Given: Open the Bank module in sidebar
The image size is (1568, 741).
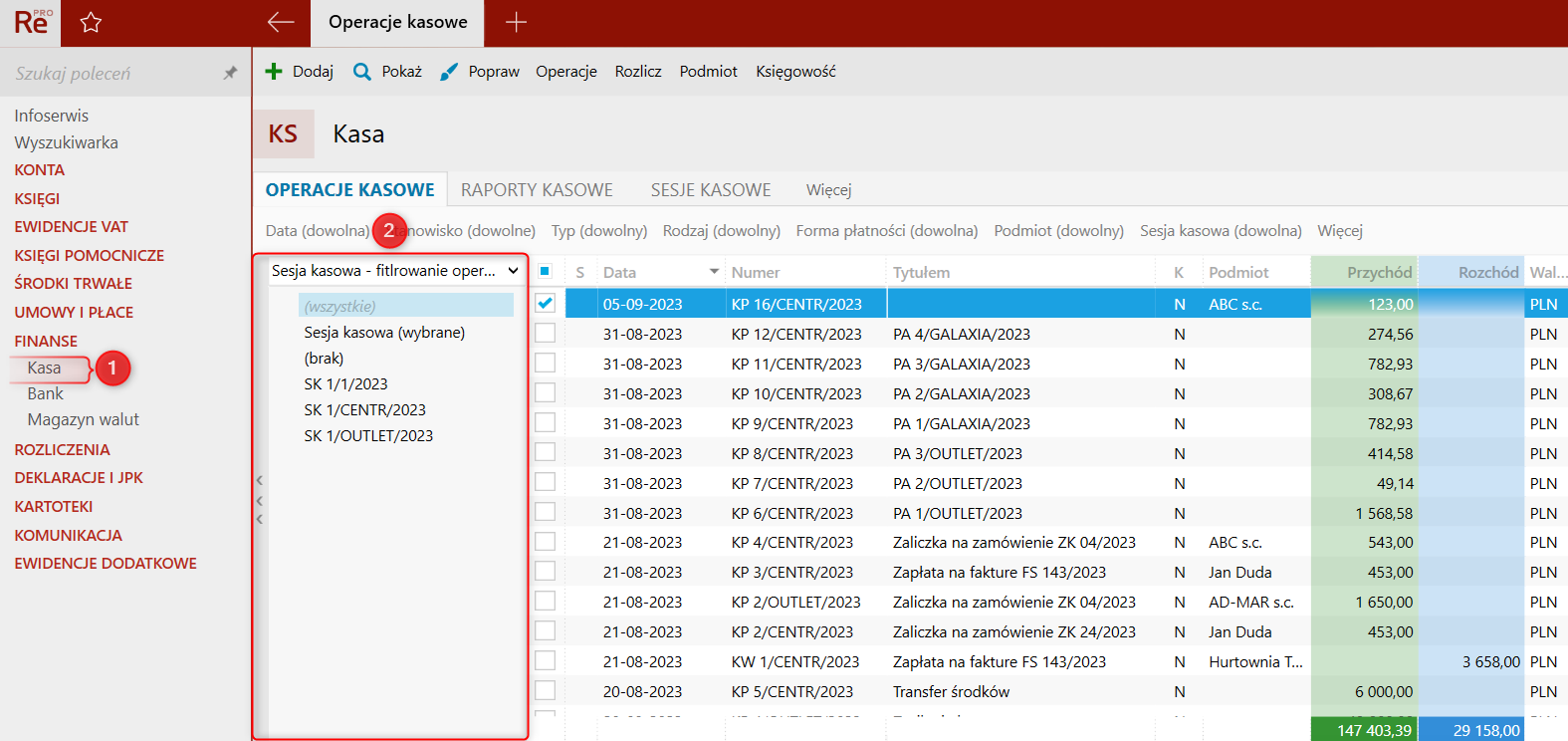Looking at the screenshot, I should pyautogui.click(x=46, y=394).
